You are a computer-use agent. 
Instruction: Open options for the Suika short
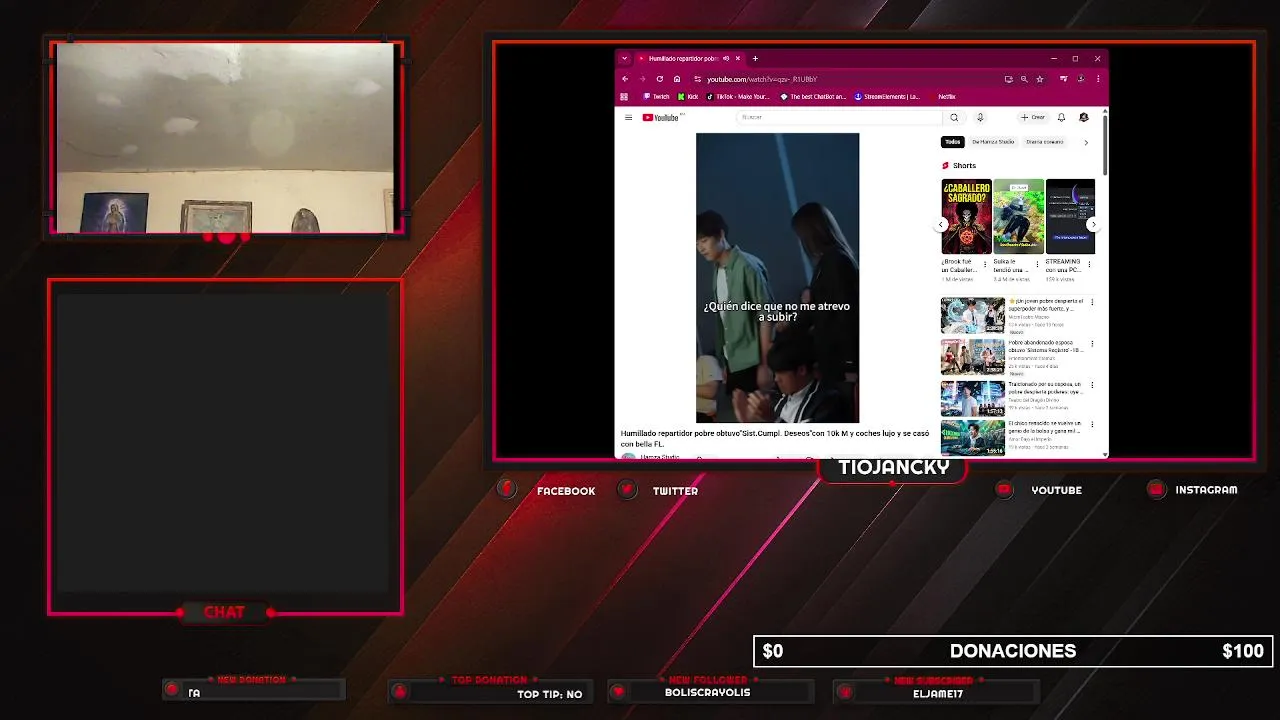[x=1037, y=265]
